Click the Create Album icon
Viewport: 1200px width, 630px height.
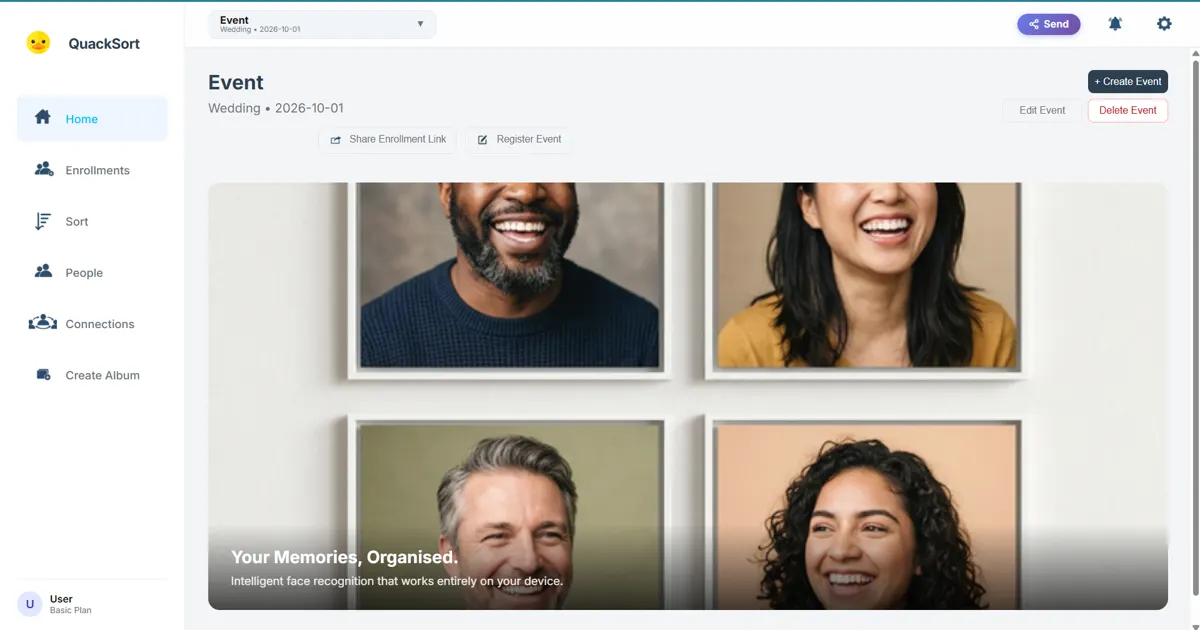43,375
